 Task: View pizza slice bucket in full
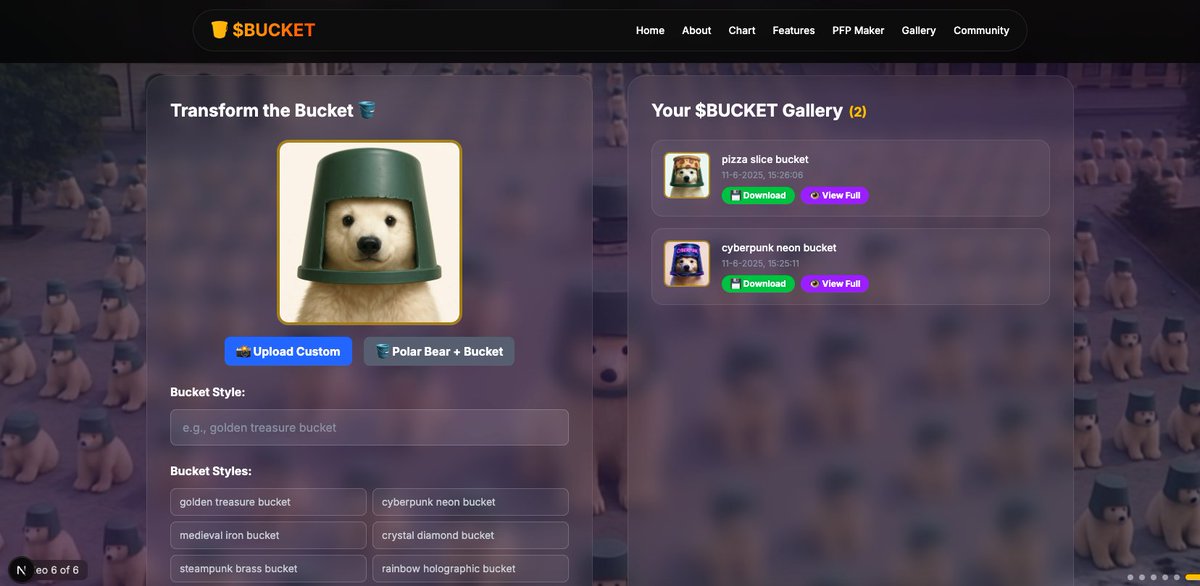click(x=835, y=196)
